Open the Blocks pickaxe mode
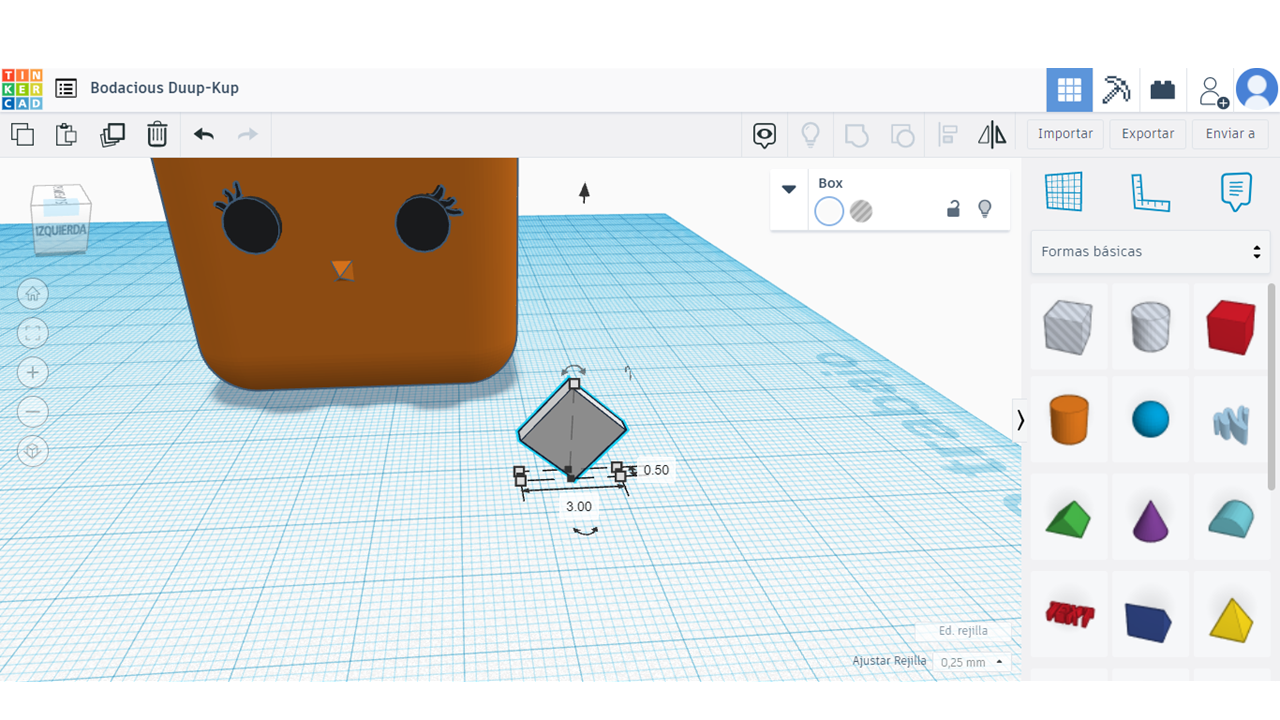 coord(1116,90)
